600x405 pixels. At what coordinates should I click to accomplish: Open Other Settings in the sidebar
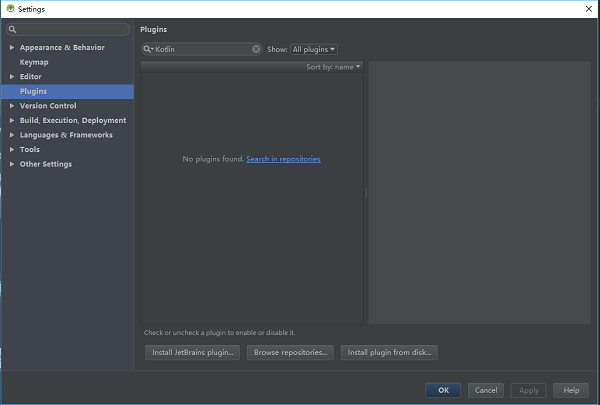[46, 164]
